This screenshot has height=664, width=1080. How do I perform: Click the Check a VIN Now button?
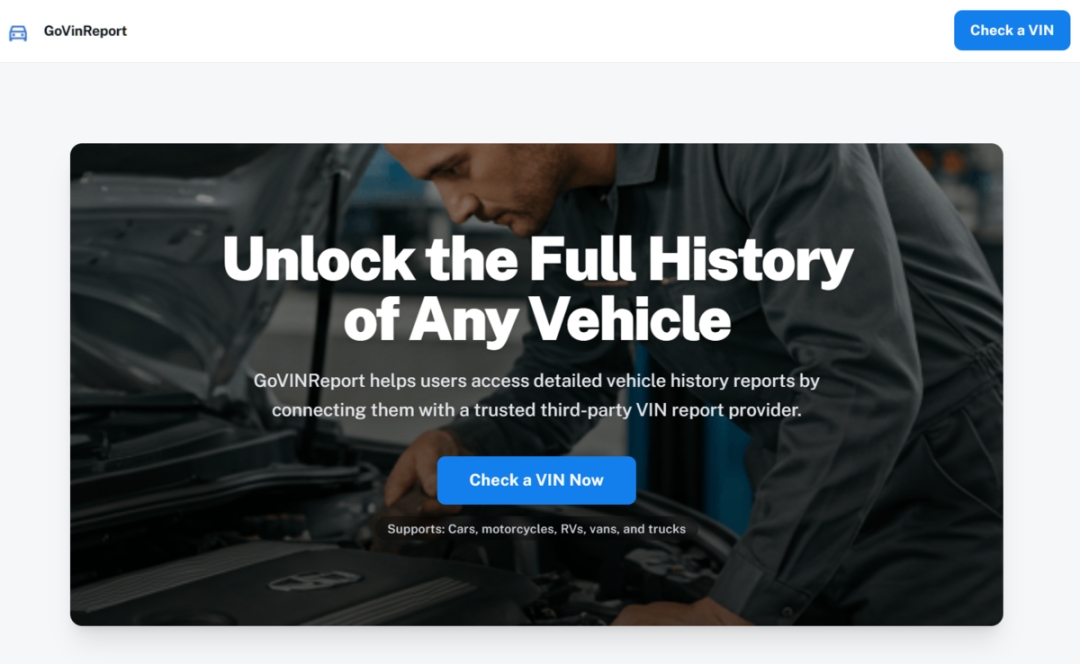tap(537, 480)
